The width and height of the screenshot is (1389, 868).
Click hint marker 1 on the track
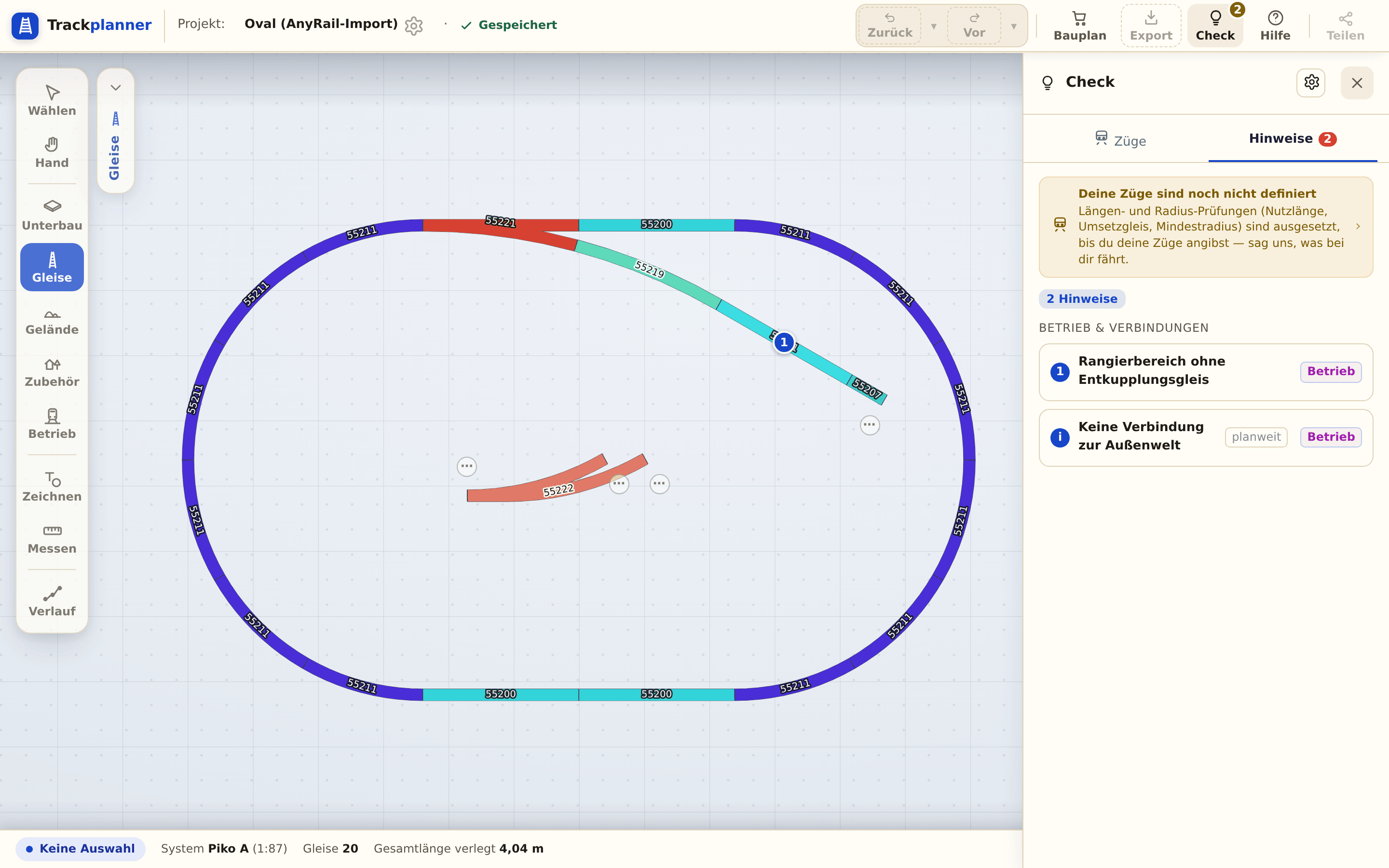(784, 342)
